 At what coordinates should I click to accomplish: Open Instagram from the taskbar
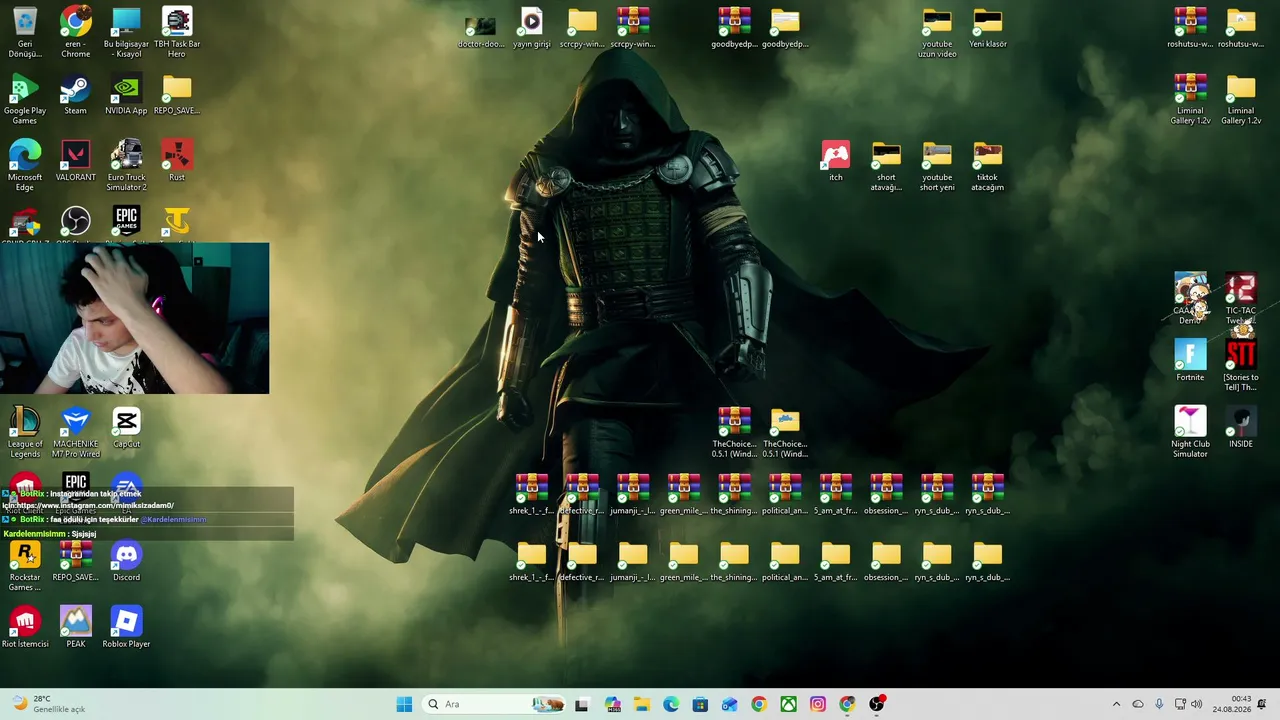[x=818, y=704]
